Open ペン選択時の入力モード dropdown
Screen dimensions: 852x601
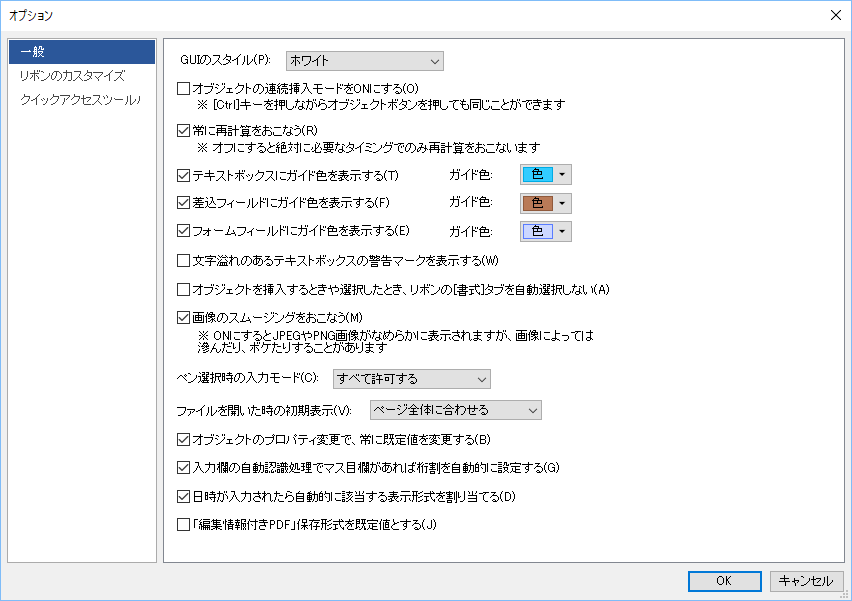(411, 379)
